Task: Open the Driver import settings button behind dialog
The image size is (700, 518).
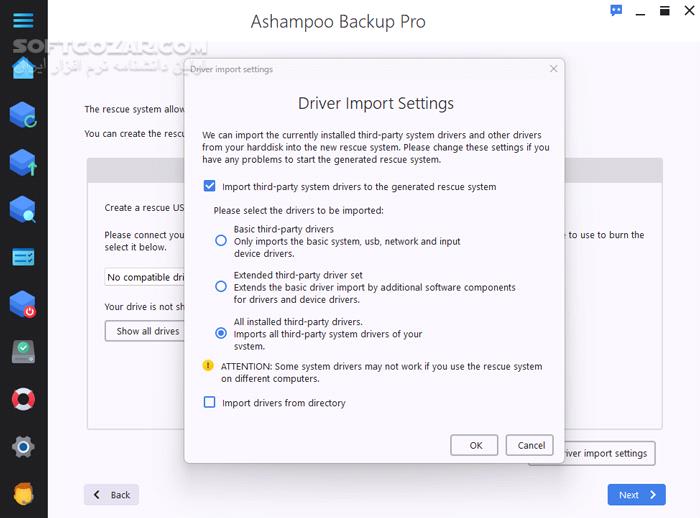Action: [x=610, y=453]
